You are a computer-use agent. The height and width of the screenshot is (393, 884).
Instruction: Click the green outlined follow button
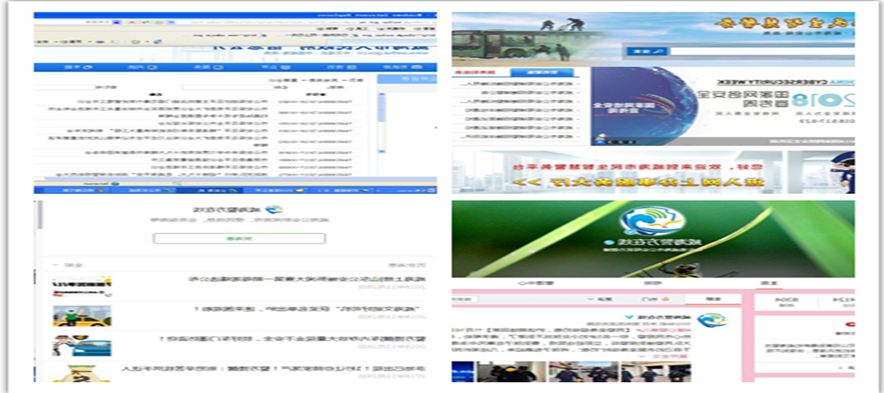tap(239, 239)
